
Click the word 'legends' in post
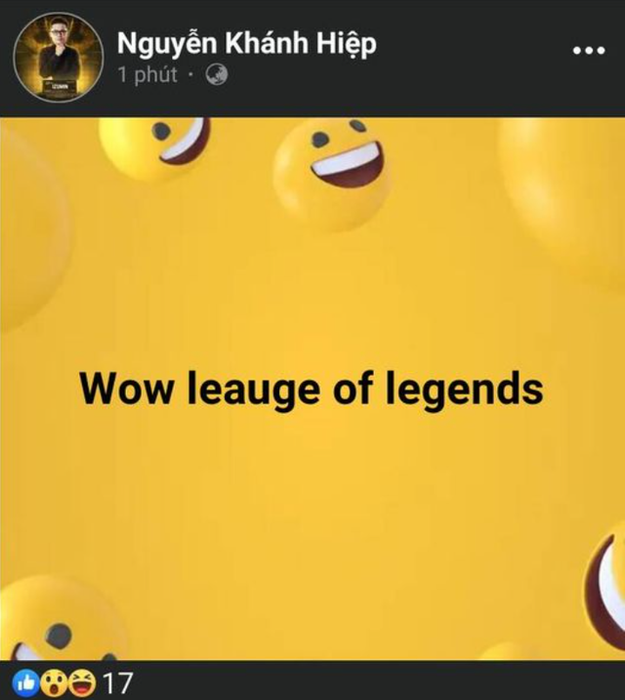pyautogui.click(x=464, y=389)
